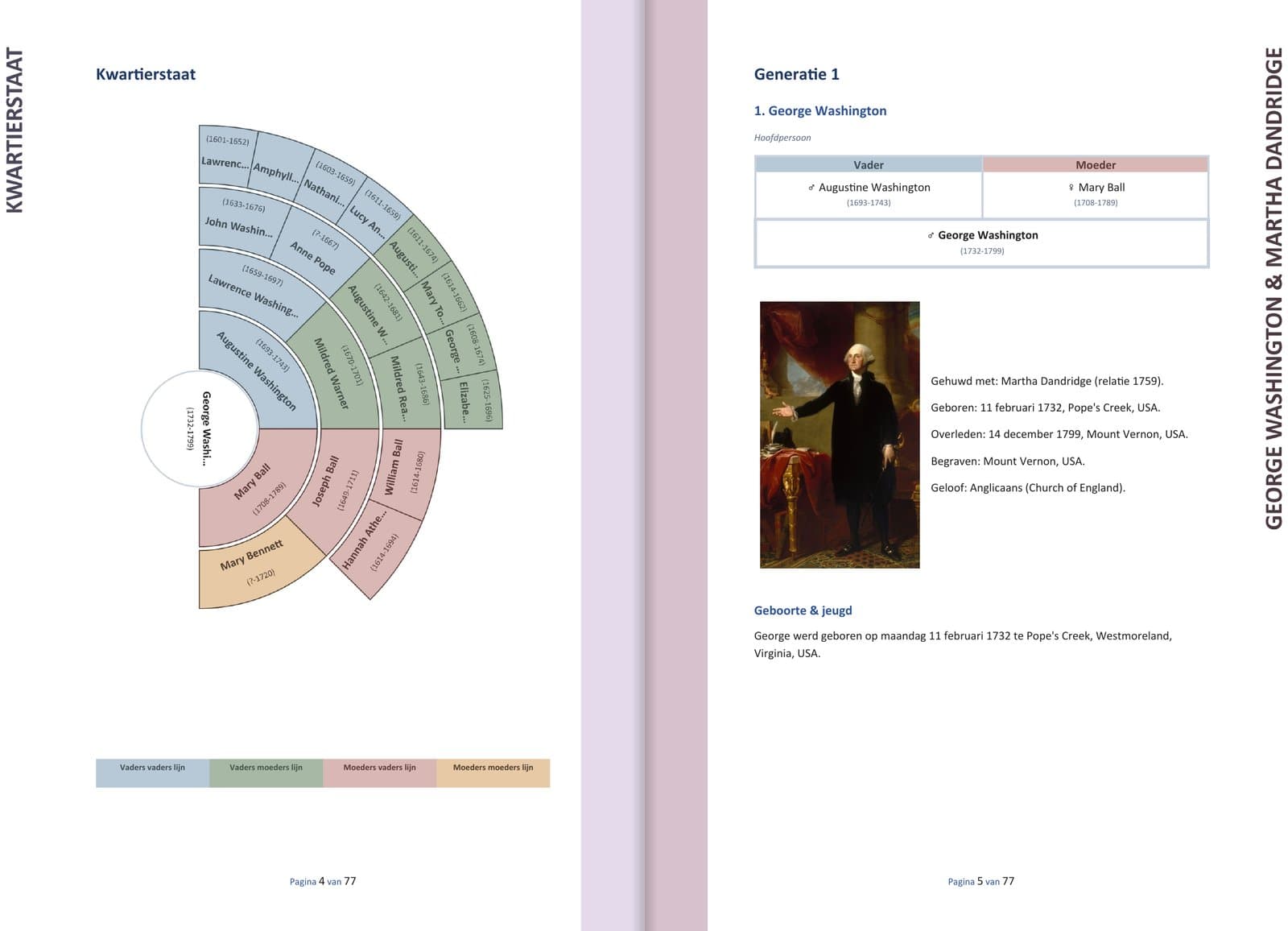Viewport: 1288px width, 931px height.
Task: Select the Moeders moeders lijn legend swatch
Action: pyautogui.click(x=493, y=772)
